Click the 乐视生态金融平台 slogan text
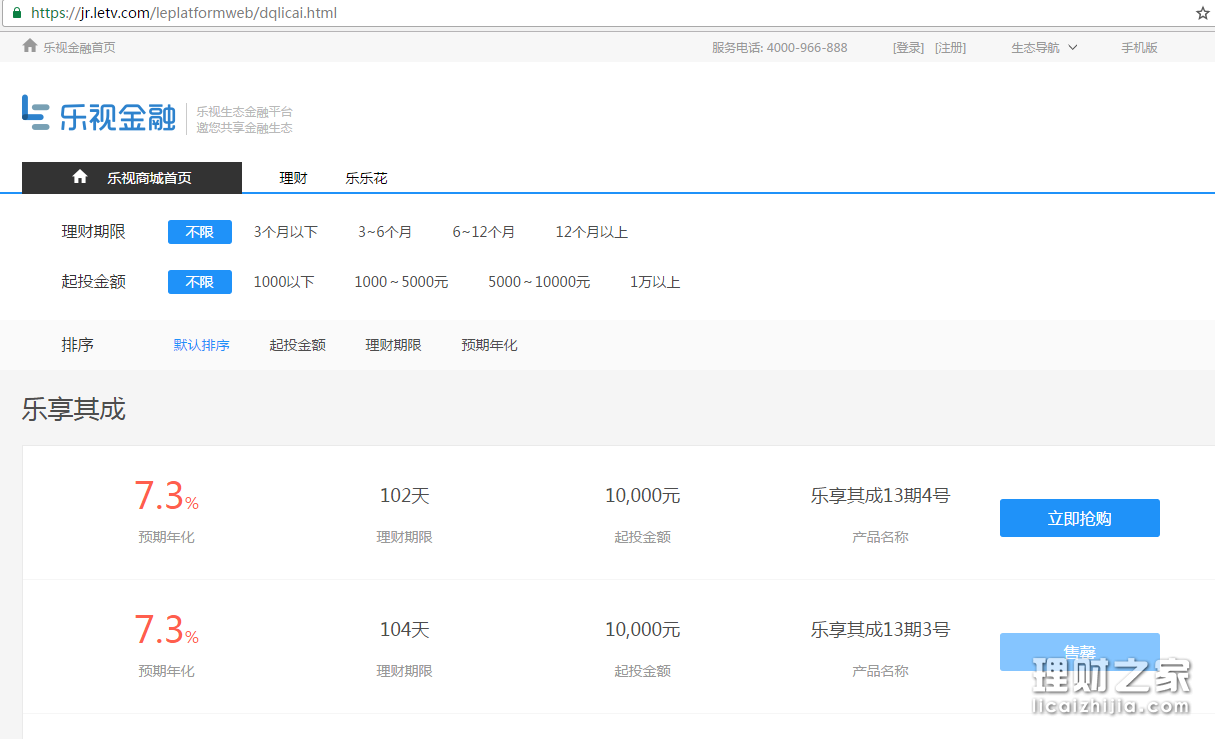Image resolution: width=1215 pixels, height=739 pixels. pos(244,111)
